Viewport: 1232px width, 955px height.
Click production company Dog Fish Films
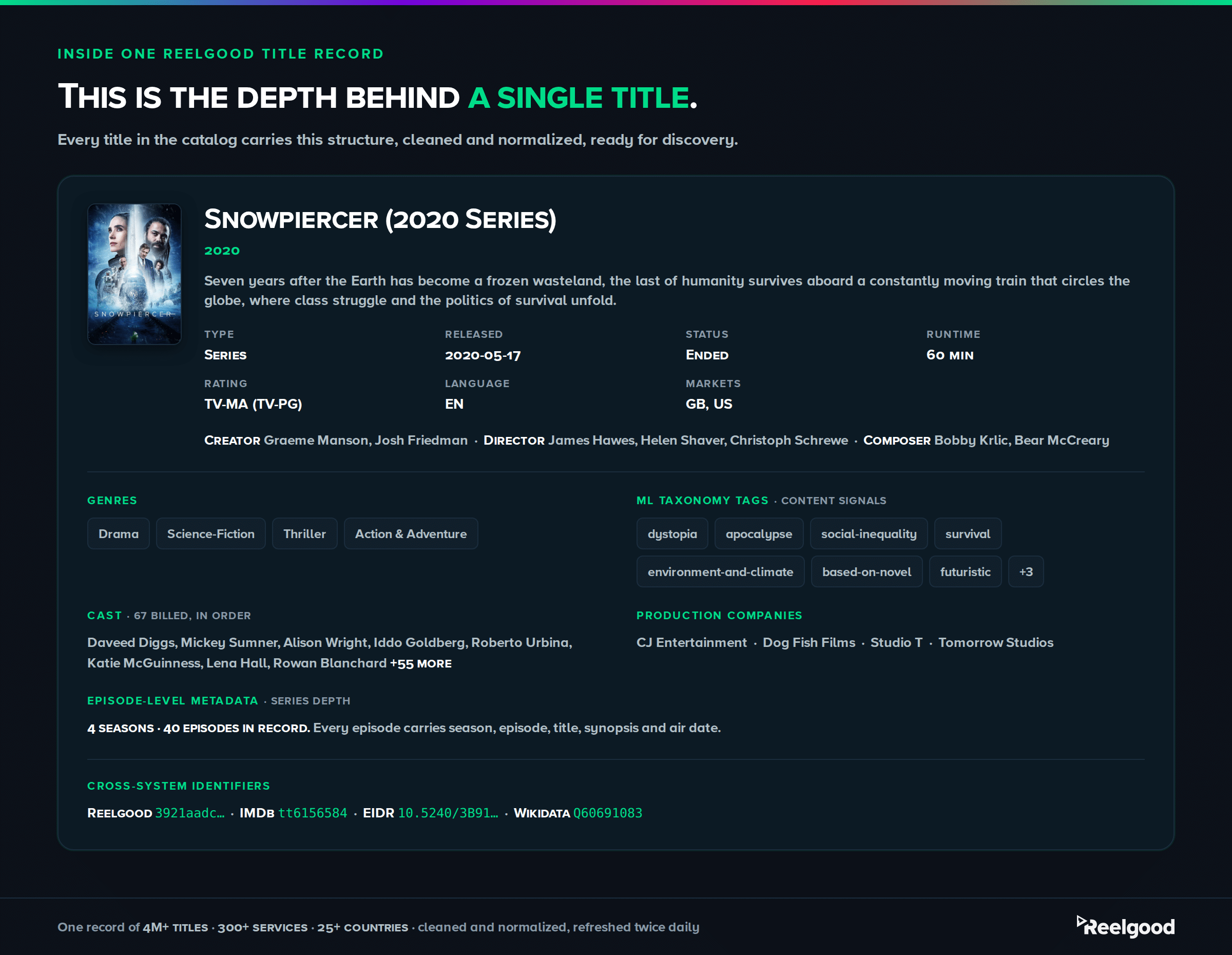809,642
